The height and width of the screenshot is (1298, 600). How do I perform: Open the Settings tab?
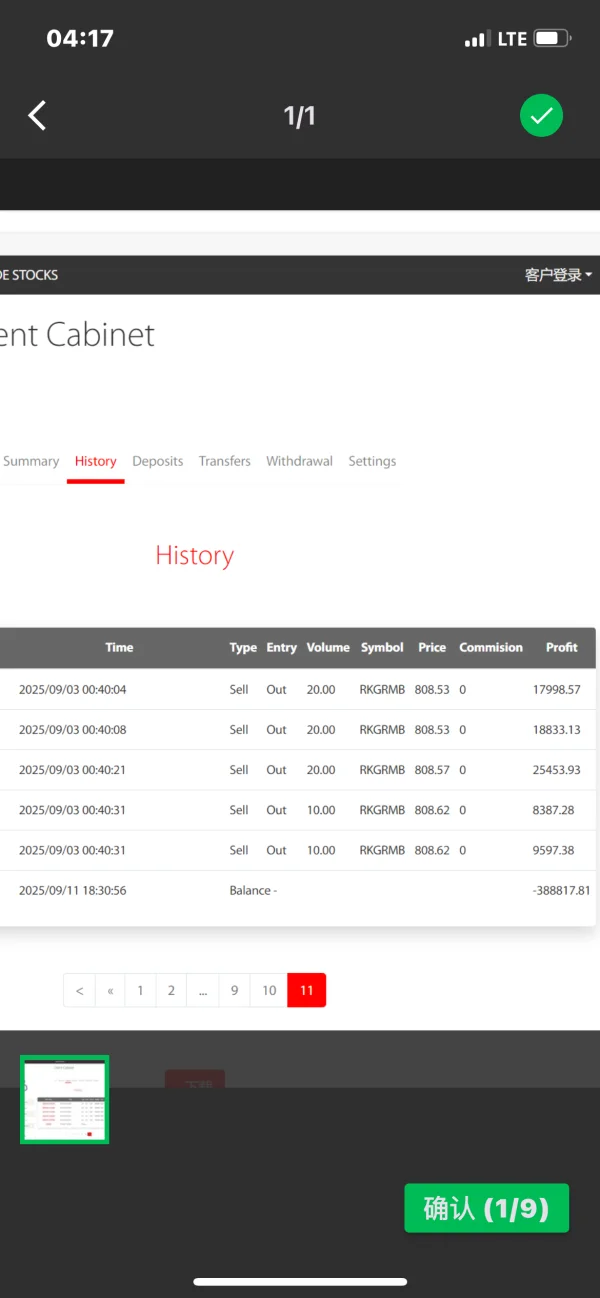[372, 461]
